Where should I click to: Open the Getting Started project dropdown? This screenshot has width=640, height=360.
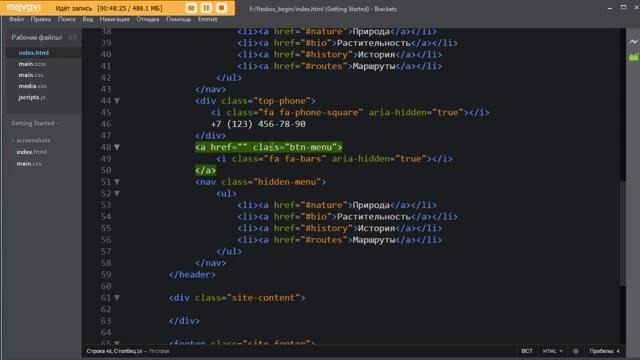coord(35,123)
